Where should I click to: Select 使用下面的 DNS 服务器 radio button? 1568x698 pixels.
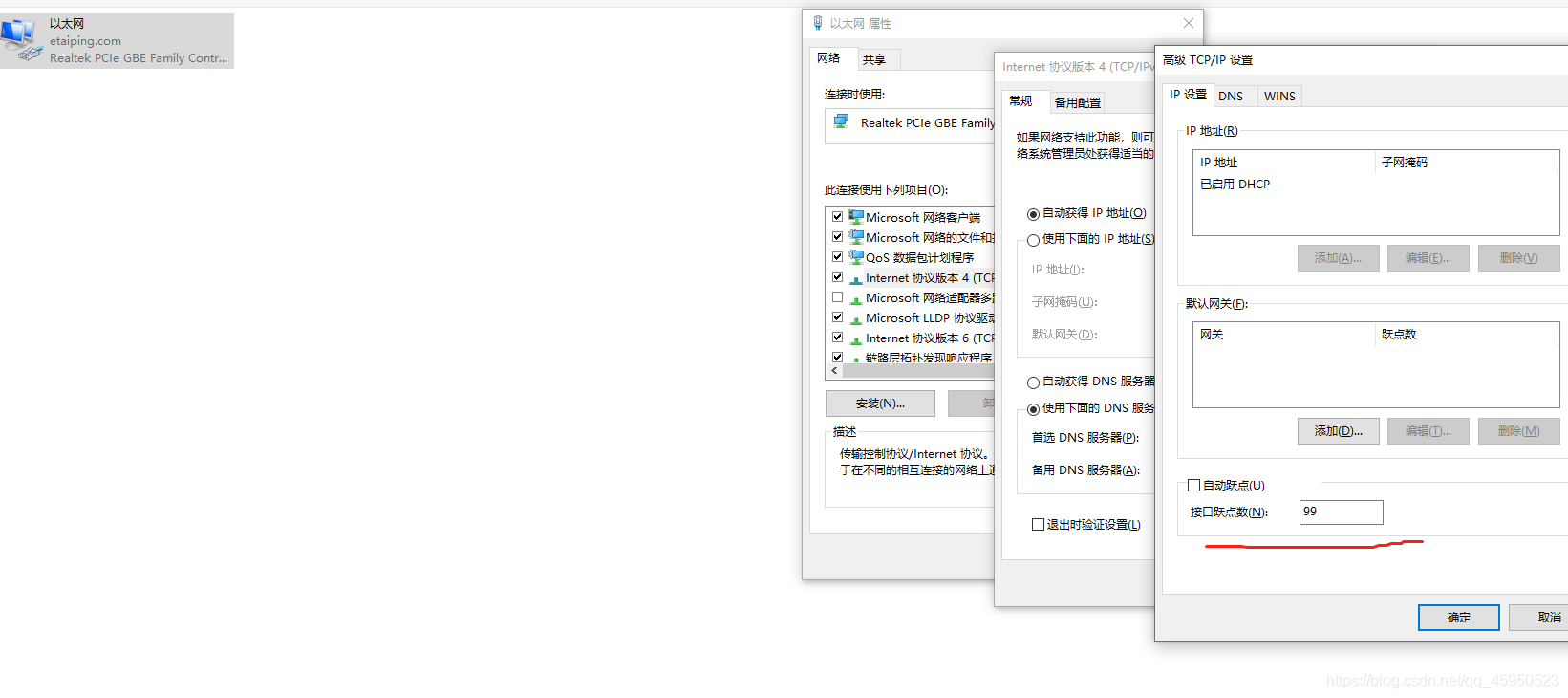click(1033, 409)
